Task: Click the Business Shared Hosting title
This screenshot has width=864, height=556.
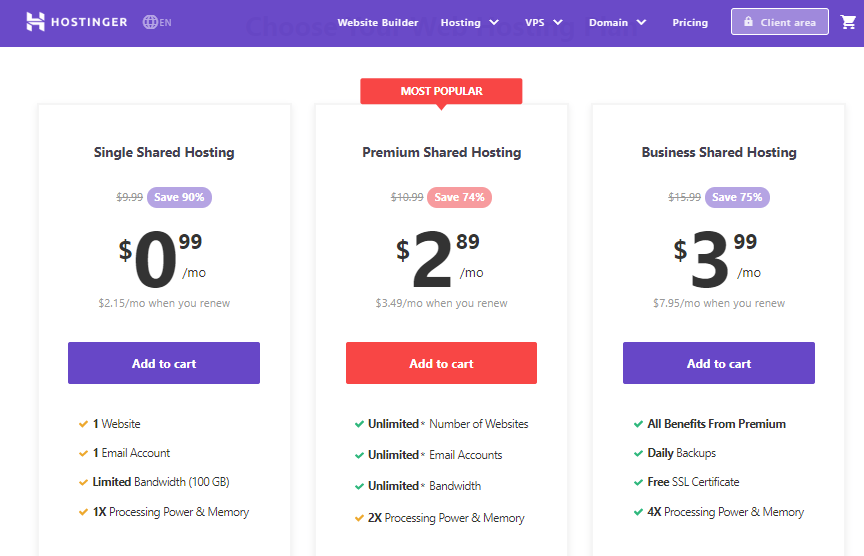Action: 719,153
